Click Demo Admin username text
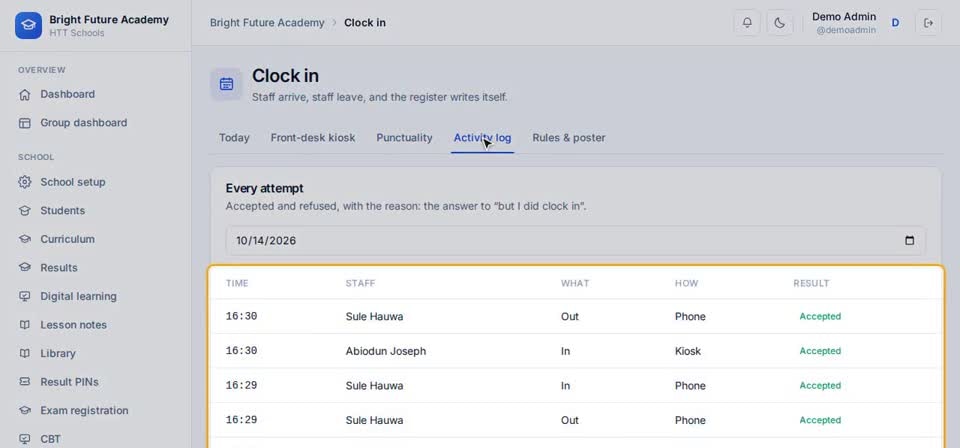 (x=844, y=17)
